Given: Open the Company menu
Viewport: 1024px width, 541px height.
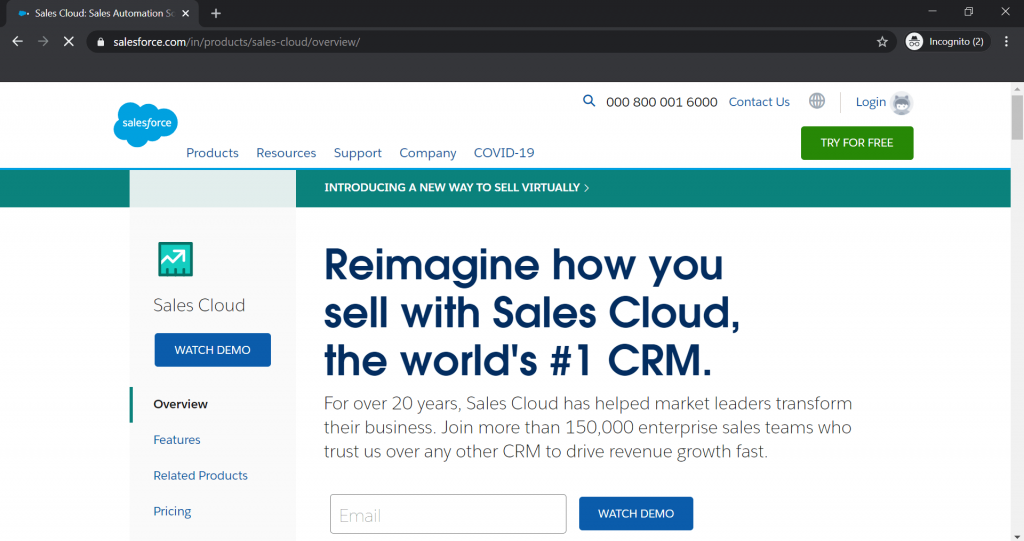Looking at the screenshot, I should (428, 153).
